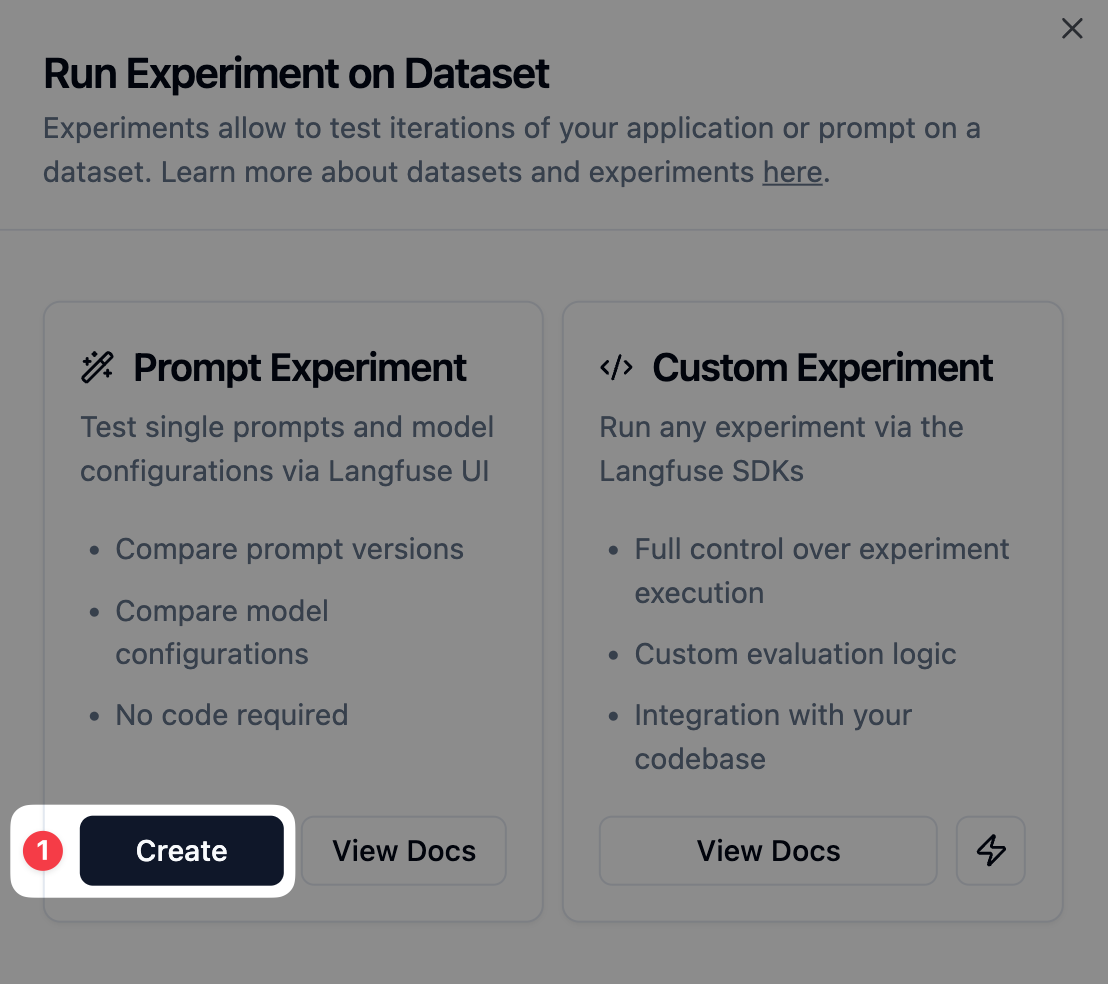Click the 'Custom evaluation logic' bullet item
The width and height of the screenshot is (1108, 984).
point(795,653)
